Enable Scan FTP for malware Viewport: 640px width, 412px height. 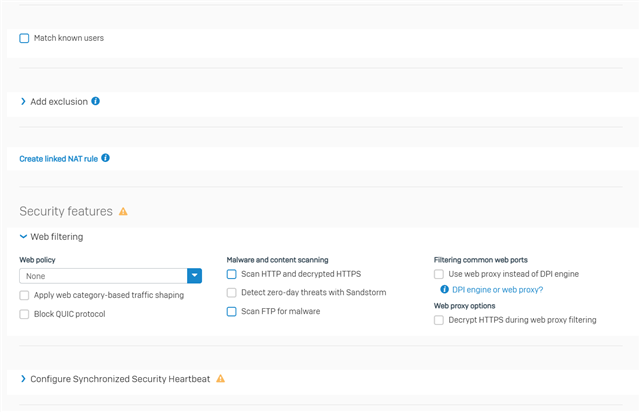(231, 312)
